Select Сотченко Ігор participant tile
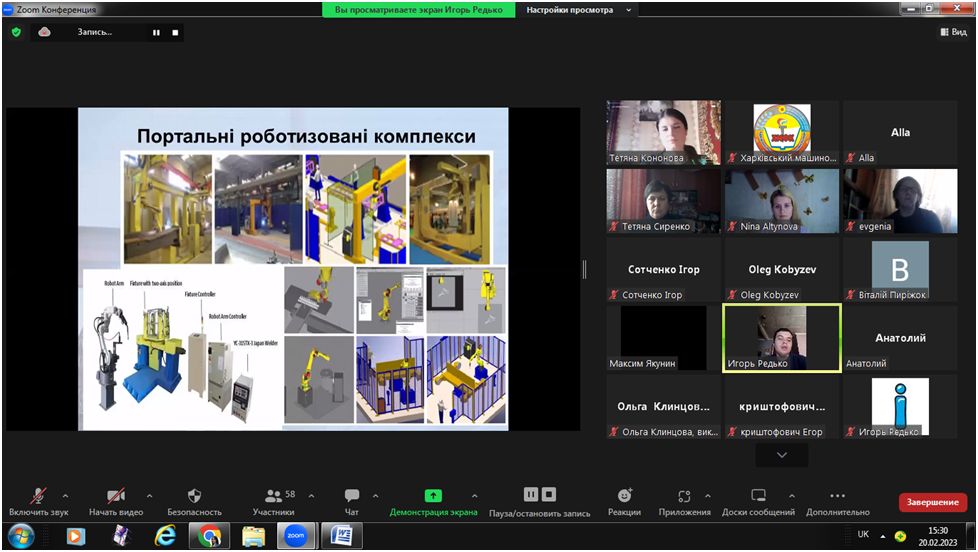 click(664, 269)
